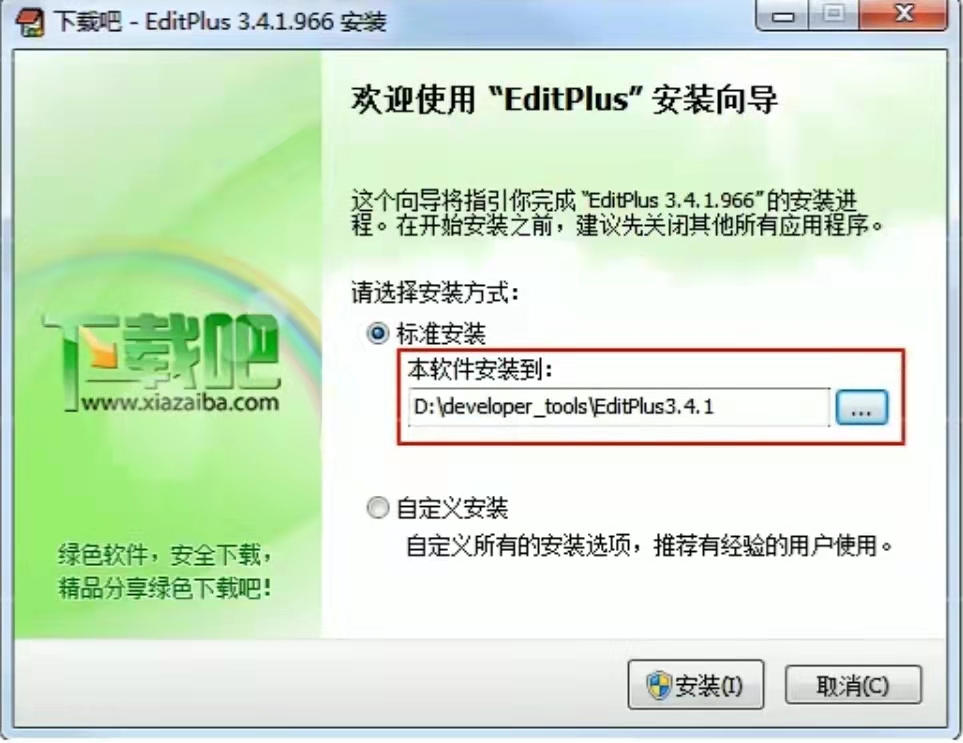
Task: Start installation with the 安装(I) button
Action: 696,685
